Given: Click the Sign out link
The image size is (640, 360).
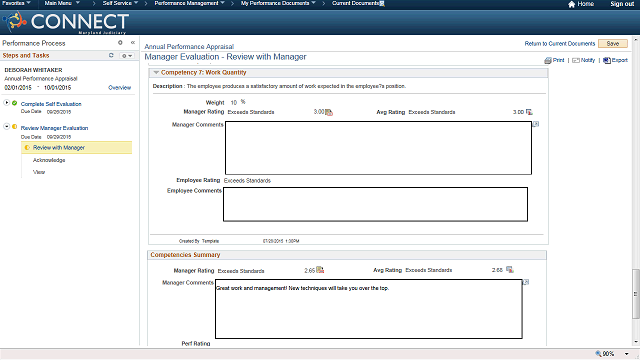Looking at the screenshot, I should click(622, 4).
